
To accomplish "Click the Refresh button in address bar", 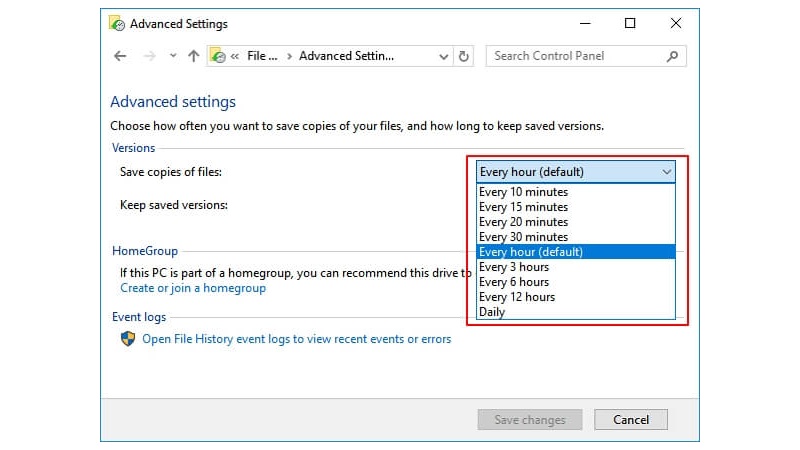I will pyautogui.click(x=464, y=57).
